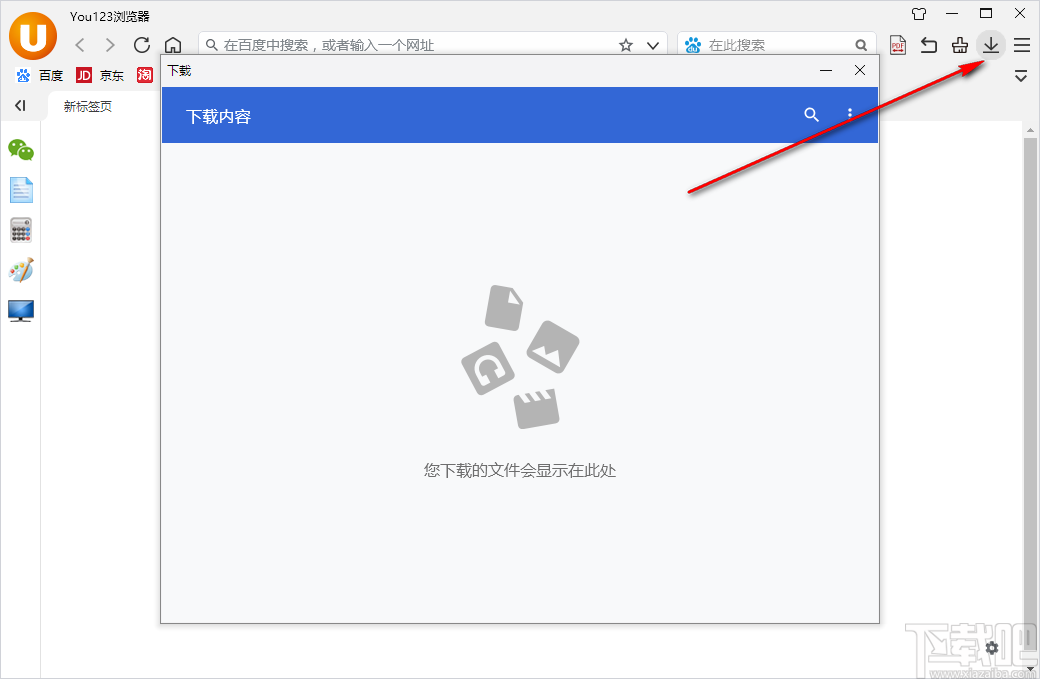Click inside the Baidu search address bar
1040x679 pixels.
click(400, 44)
